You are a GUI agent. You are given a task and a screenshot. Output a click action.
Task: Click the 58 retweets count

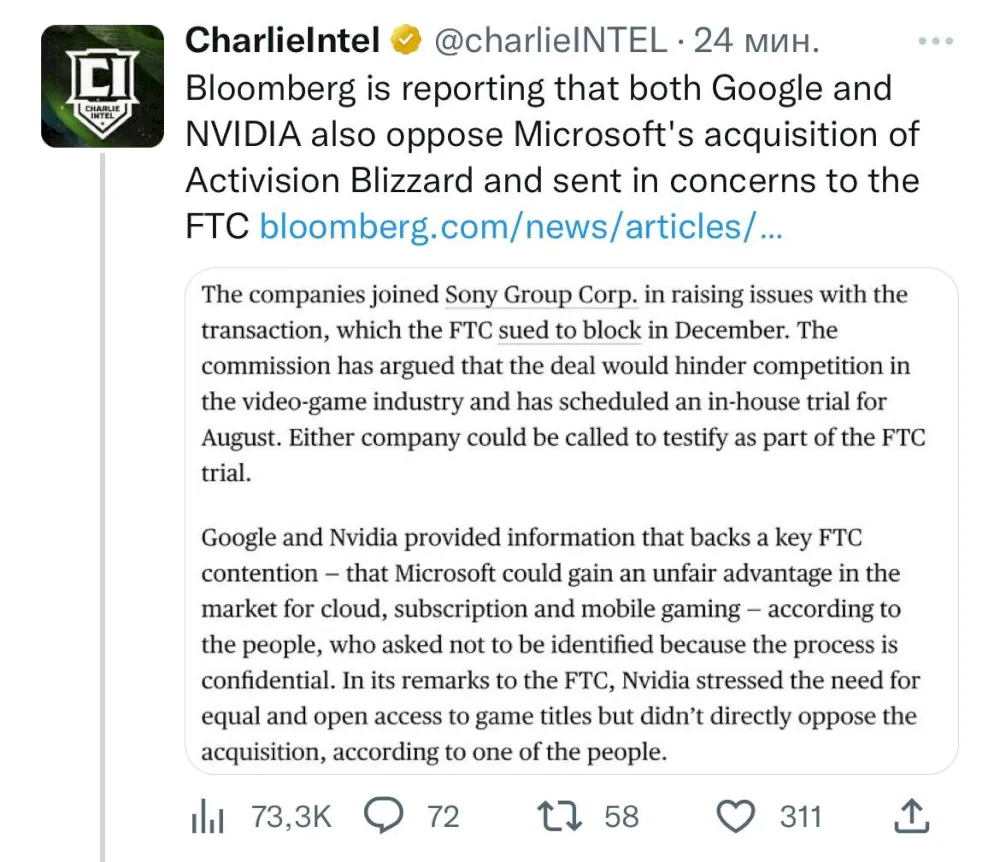pyautogui.click(x=621, y=817)
